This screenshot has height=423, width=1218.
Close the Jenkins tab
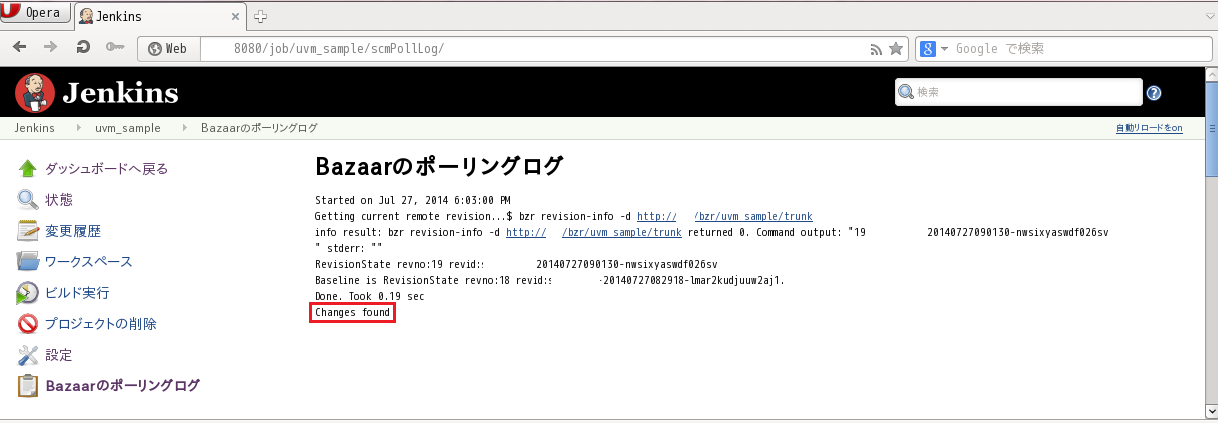[x=236, y=16]
